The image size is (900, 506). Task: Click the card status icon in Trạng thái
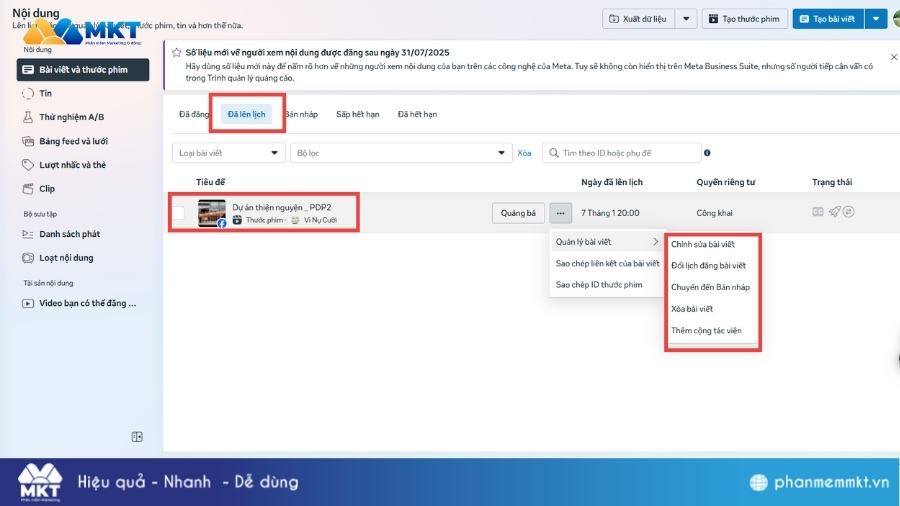click(x=818, y=212)
